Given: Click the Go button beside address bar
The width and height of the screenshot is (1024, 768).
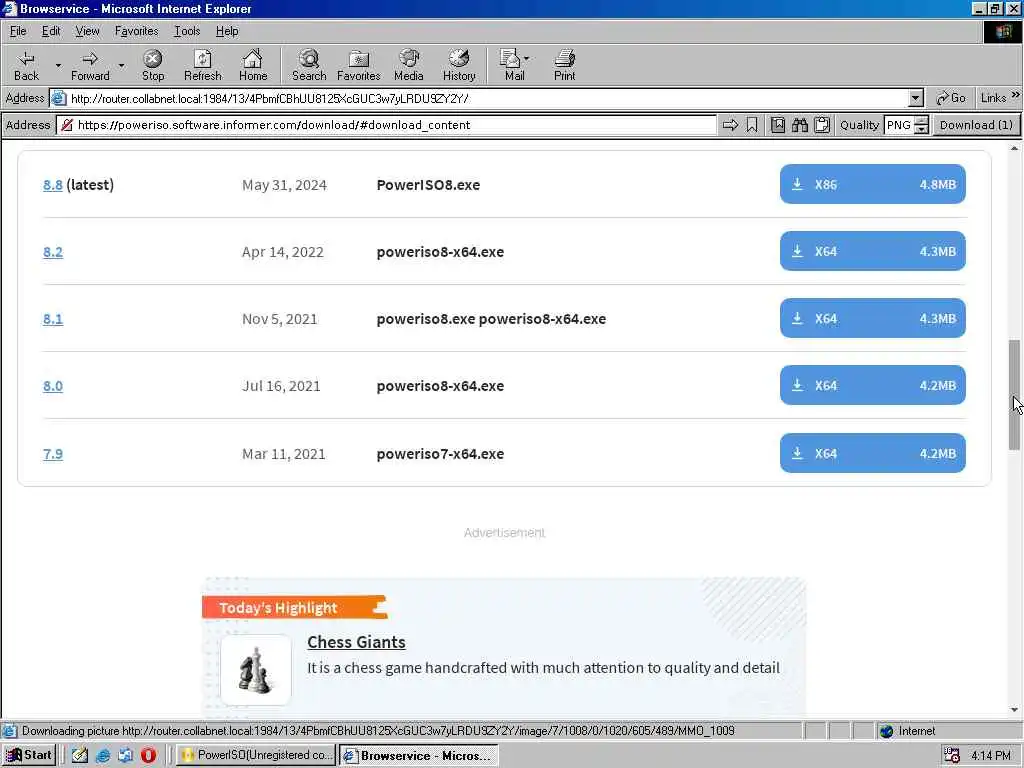Looking at the screenshot, I should [951, 98].
